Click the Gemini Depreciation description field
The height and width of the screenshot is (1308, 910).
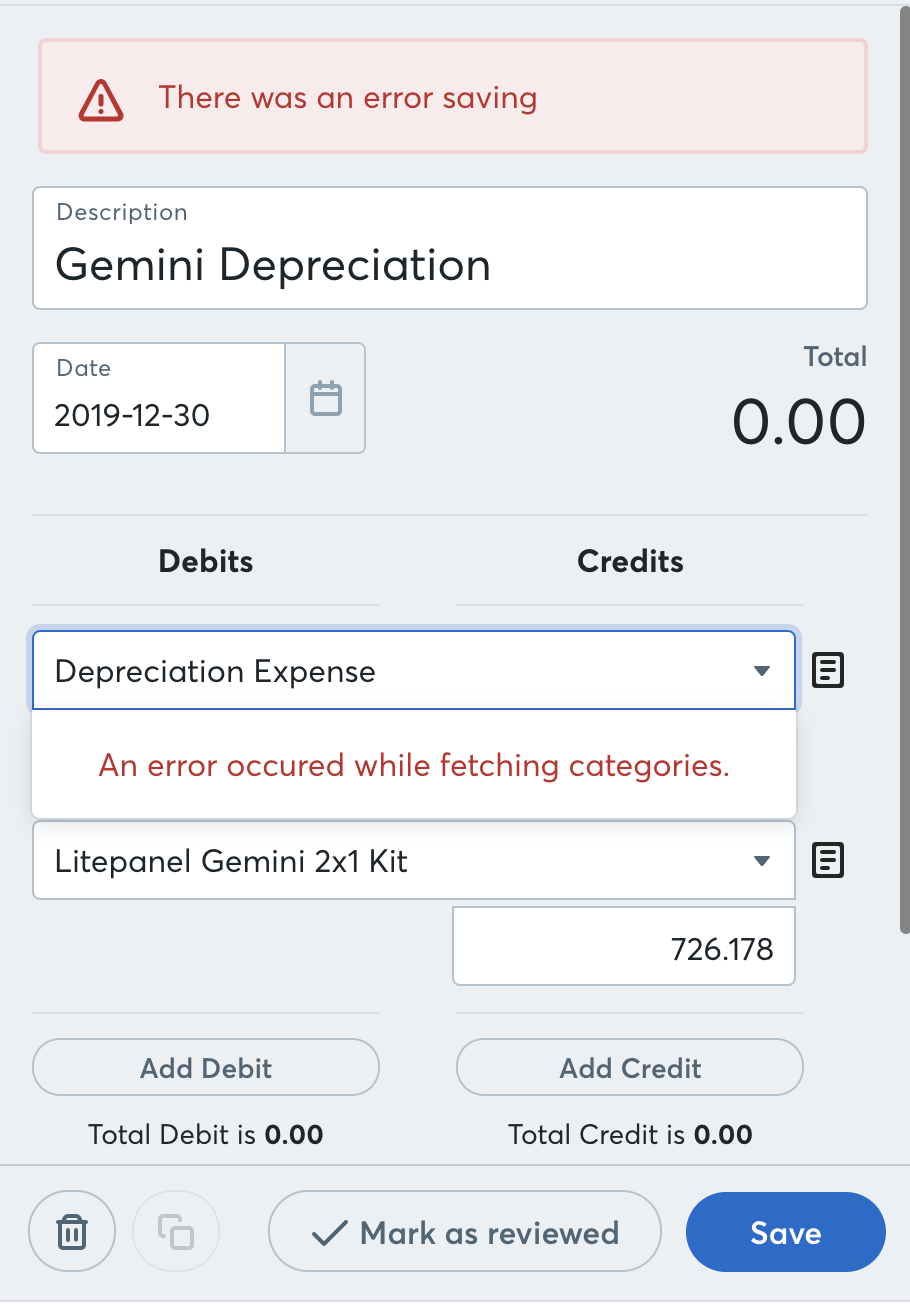(450, 265)
